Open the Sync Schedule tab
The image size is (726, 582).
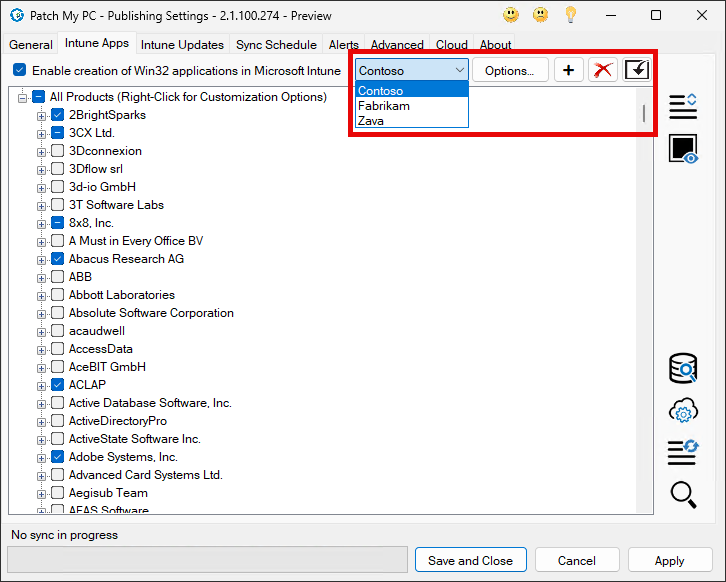point(276,44)
